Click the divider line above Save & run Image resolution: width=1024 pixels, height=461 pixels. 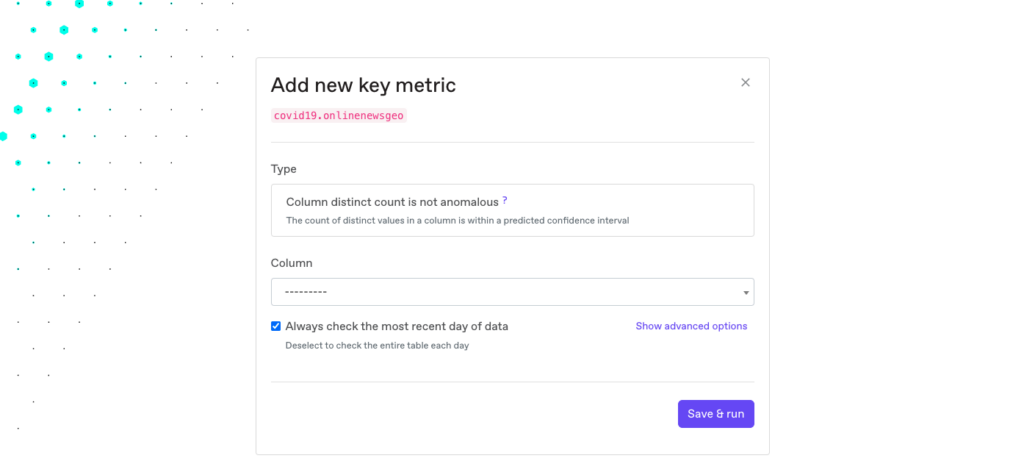click(512, 381)
